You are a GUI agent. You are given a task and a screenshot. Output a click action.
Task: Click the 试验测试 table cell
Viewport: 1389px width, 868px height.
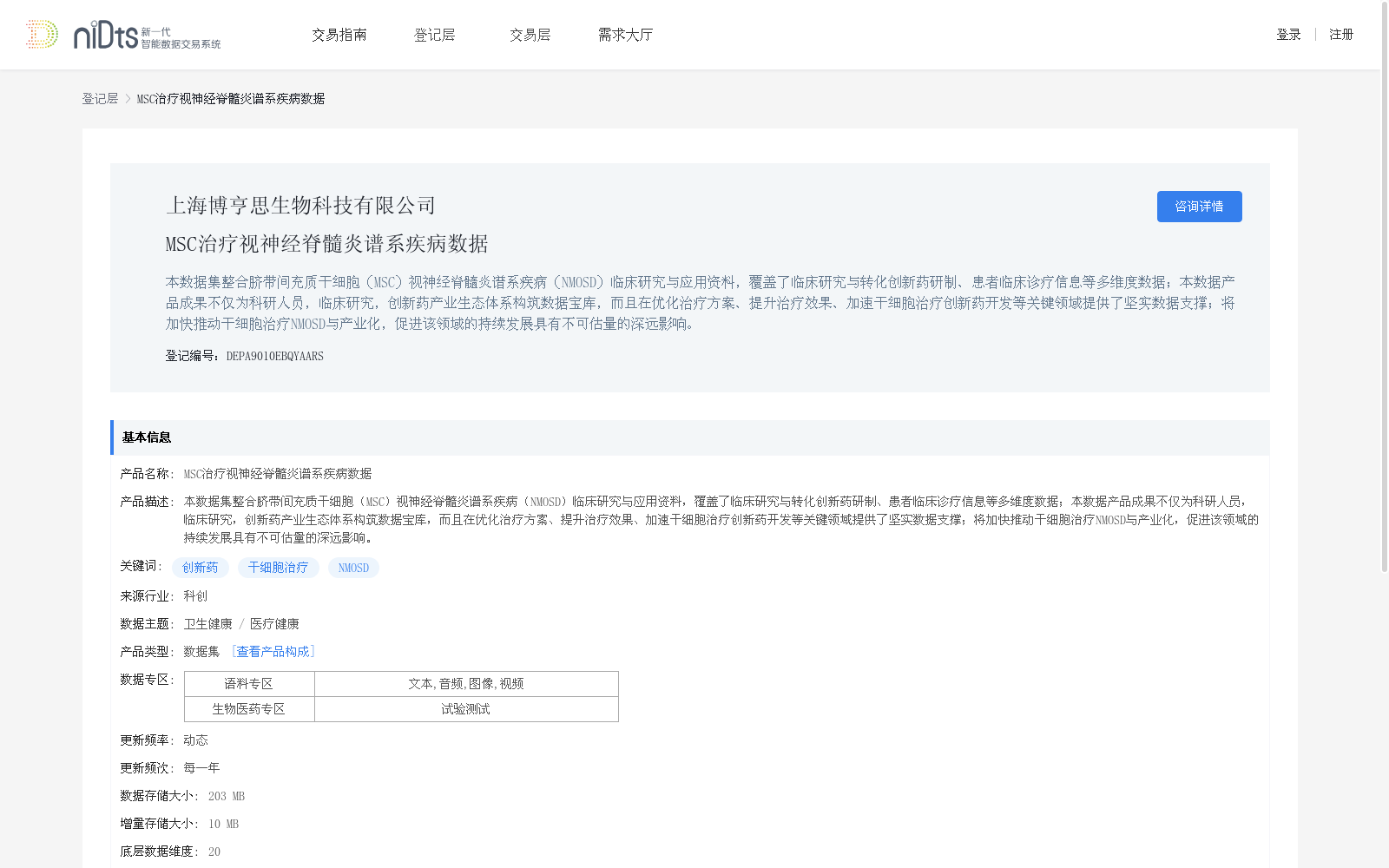(x=466, y=709)
